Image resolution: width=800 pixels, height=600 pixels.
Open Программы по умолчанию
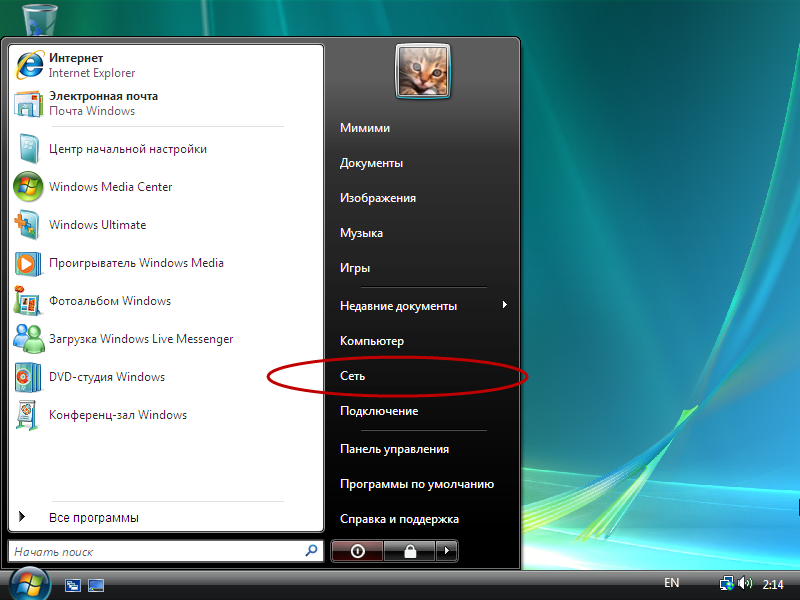tap(417, 484)
